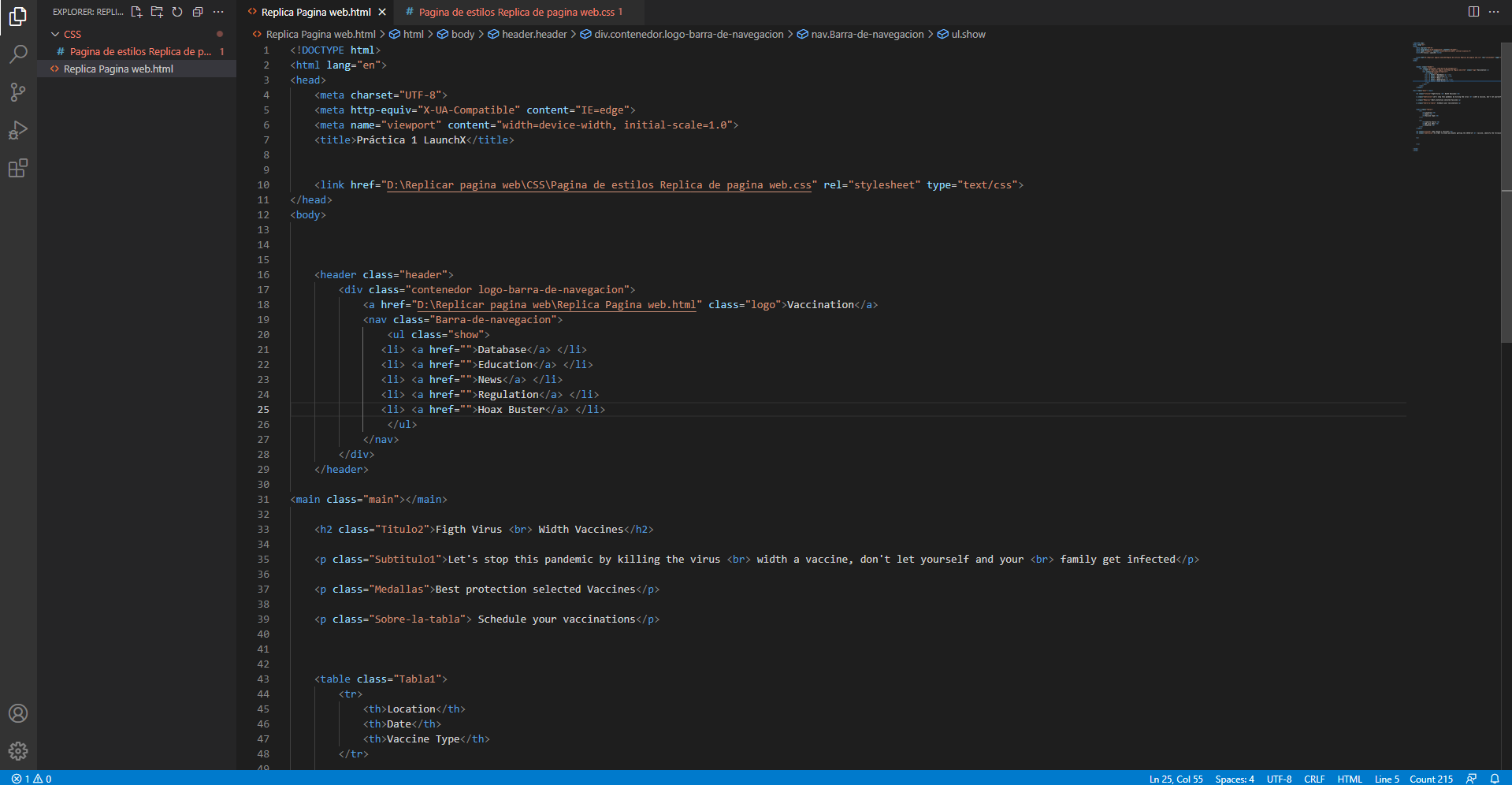The height and width of the screenshot is (785, 1512).
Task: Split the editor to the right
Action: (x=1473, y=12)
